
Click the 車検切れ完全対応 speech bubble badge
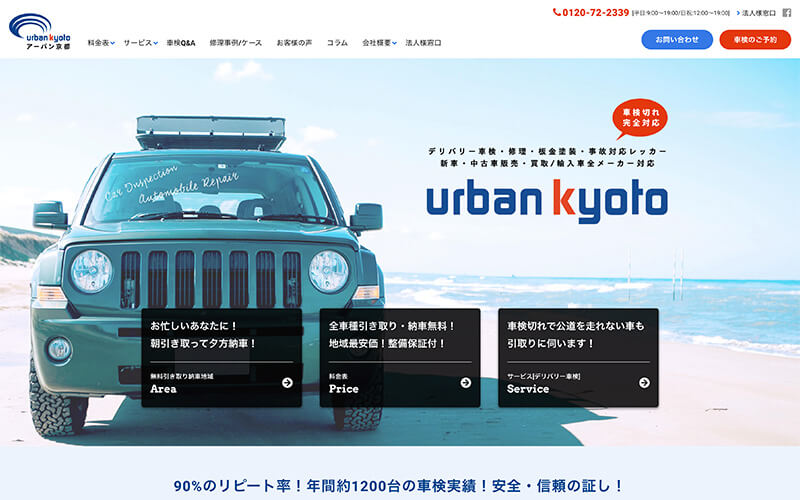click(x=640, y=119)
